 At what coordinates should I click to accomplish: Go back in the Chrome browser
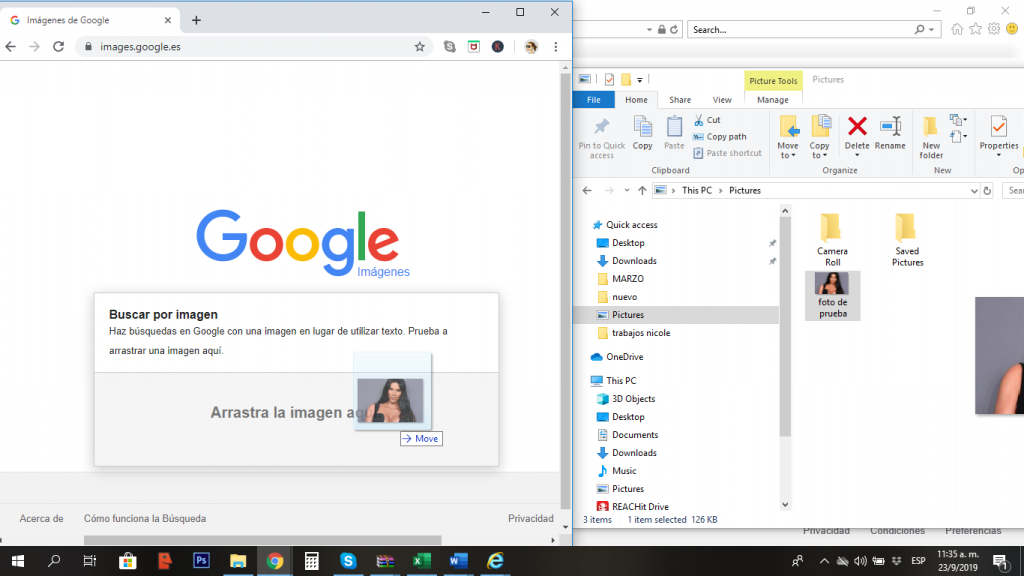10,46
